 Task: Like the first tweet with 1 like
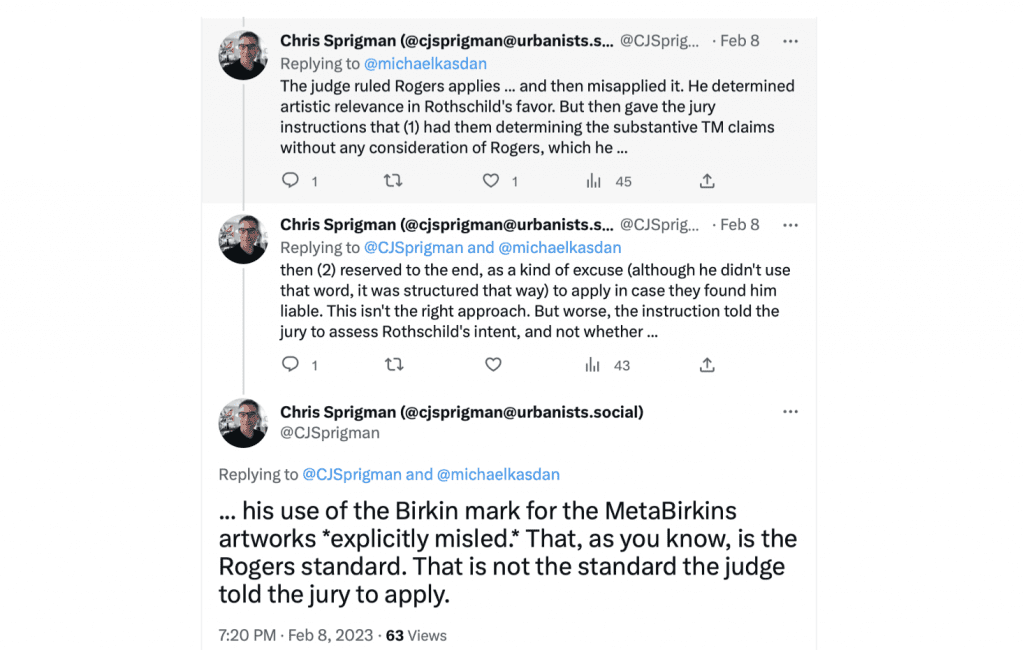[490, 180]
